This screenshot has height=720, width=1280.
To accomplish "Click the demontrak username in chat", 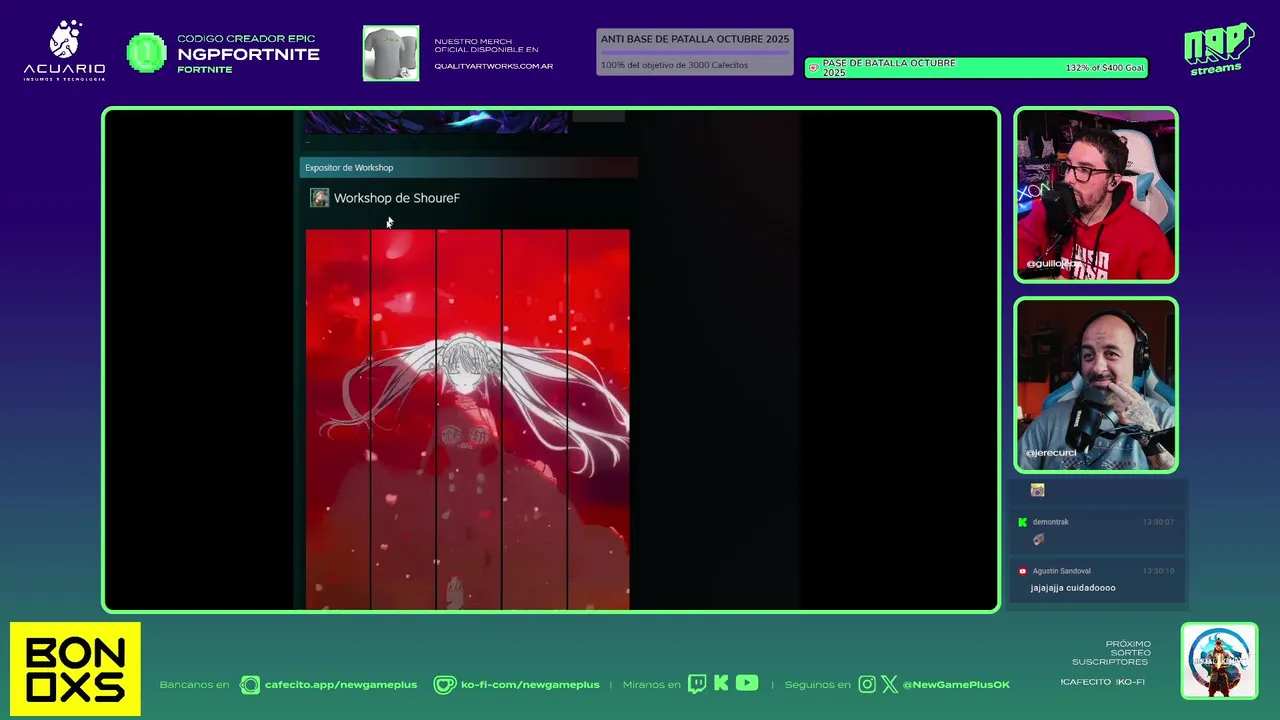I will pyautogui.click(x=1051, y=522).
